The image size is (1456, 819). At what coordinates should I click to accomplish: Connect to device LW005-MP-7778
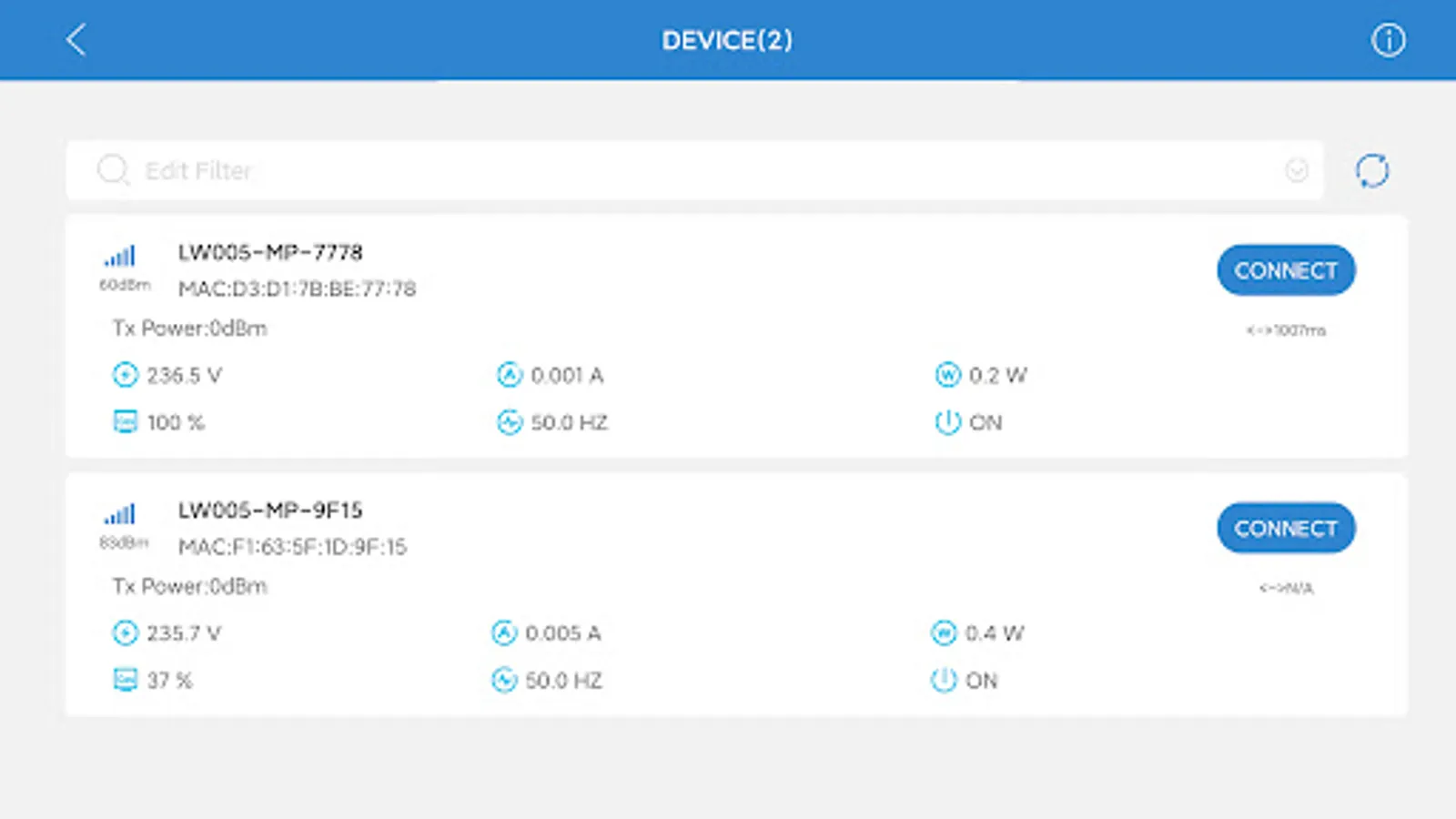pos(1285,270)
